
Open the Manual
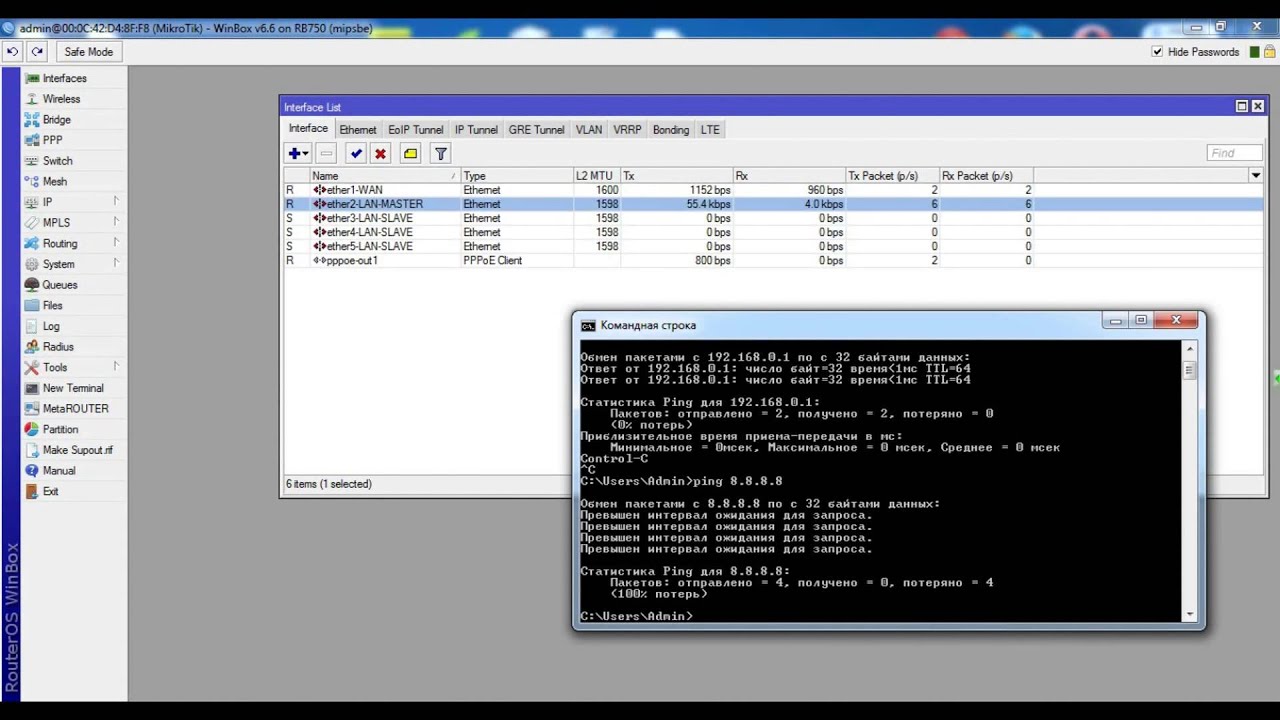point(59,471)
